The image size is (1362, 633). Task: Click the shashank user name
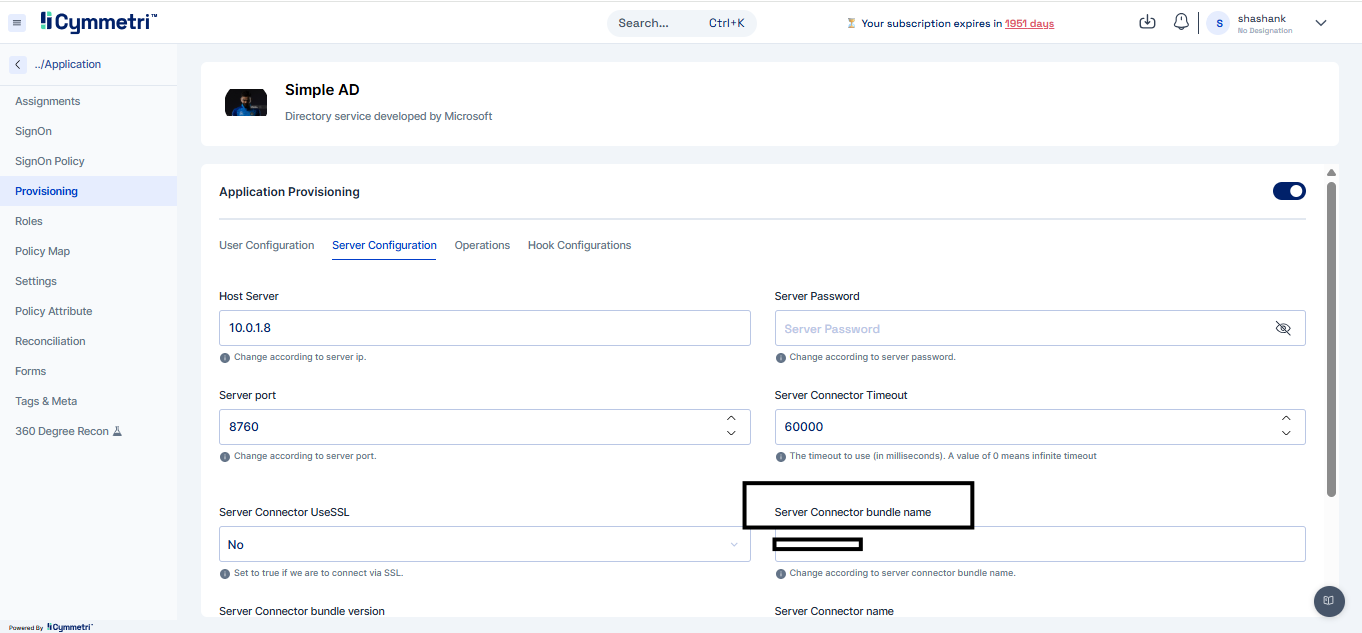(1262, 18)
